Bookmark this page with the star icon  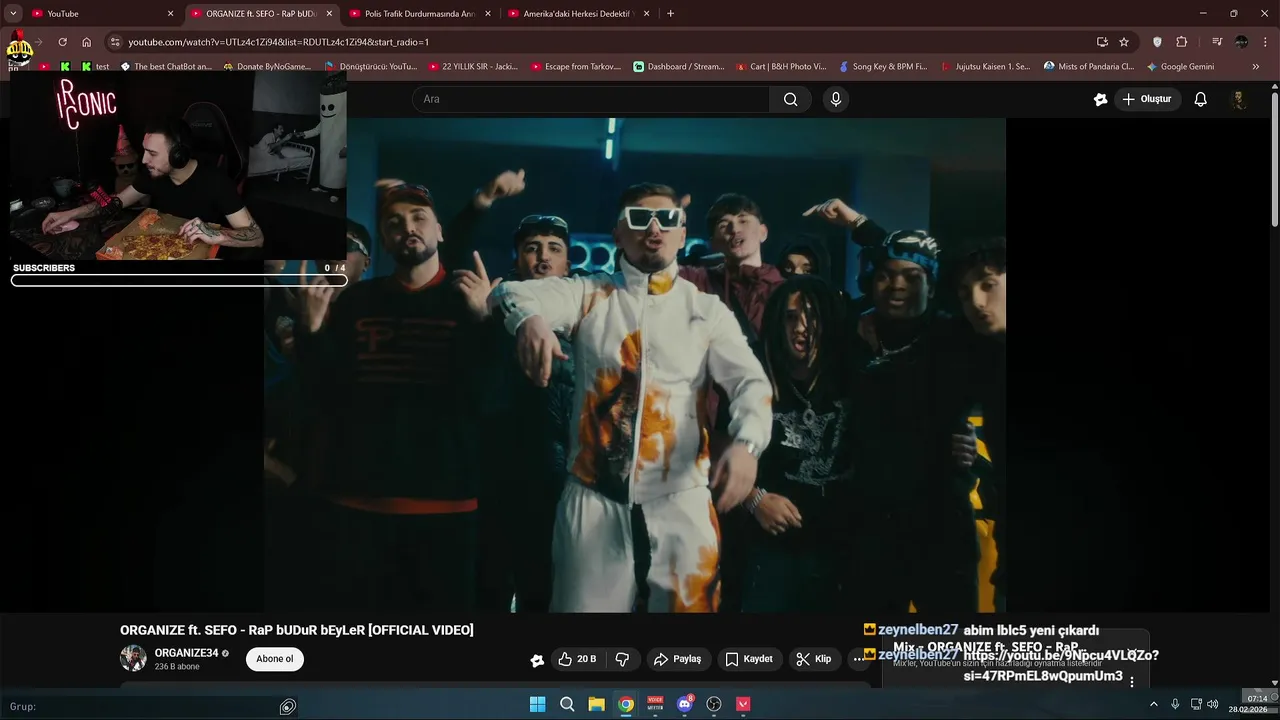[x=1124, y=42]
